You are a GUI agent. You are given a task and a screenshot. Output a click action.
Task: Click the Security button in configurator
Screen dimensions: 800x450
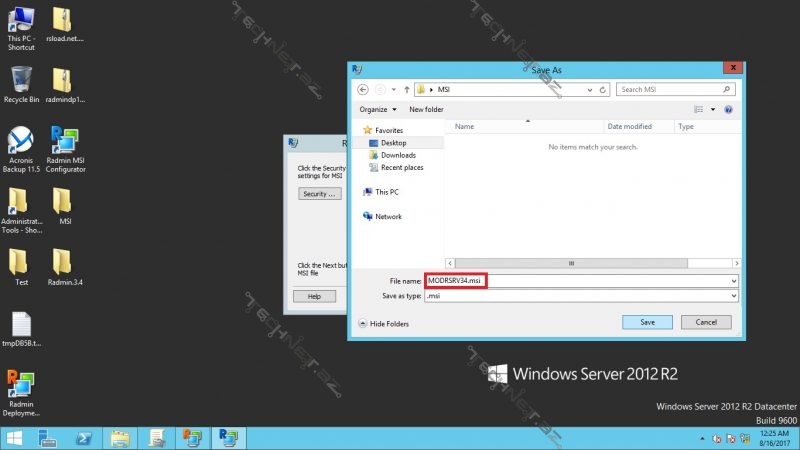pos(321,193)
